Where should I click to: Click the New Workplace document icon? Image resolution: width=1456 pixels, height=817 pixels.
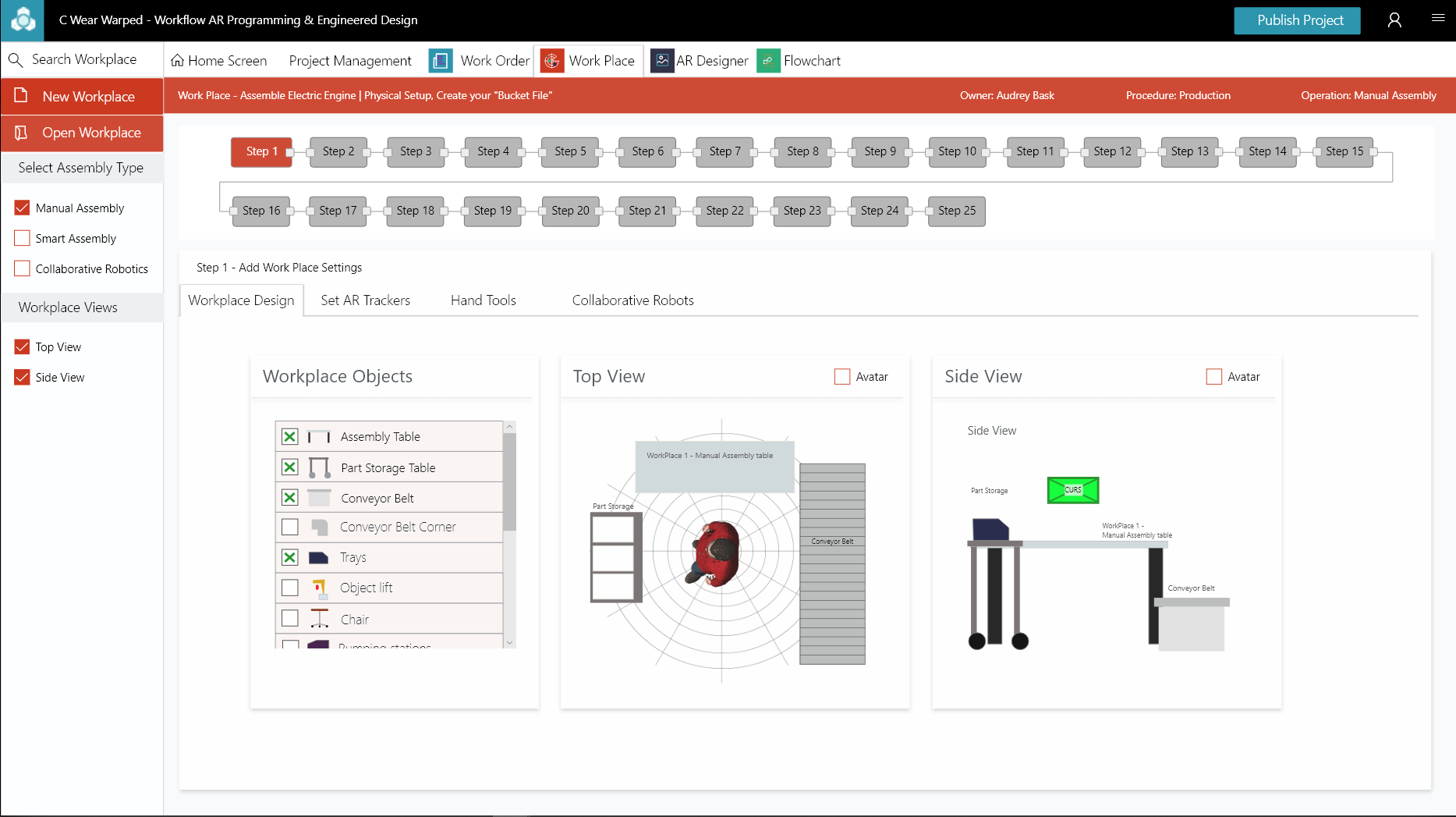(21, 95)
